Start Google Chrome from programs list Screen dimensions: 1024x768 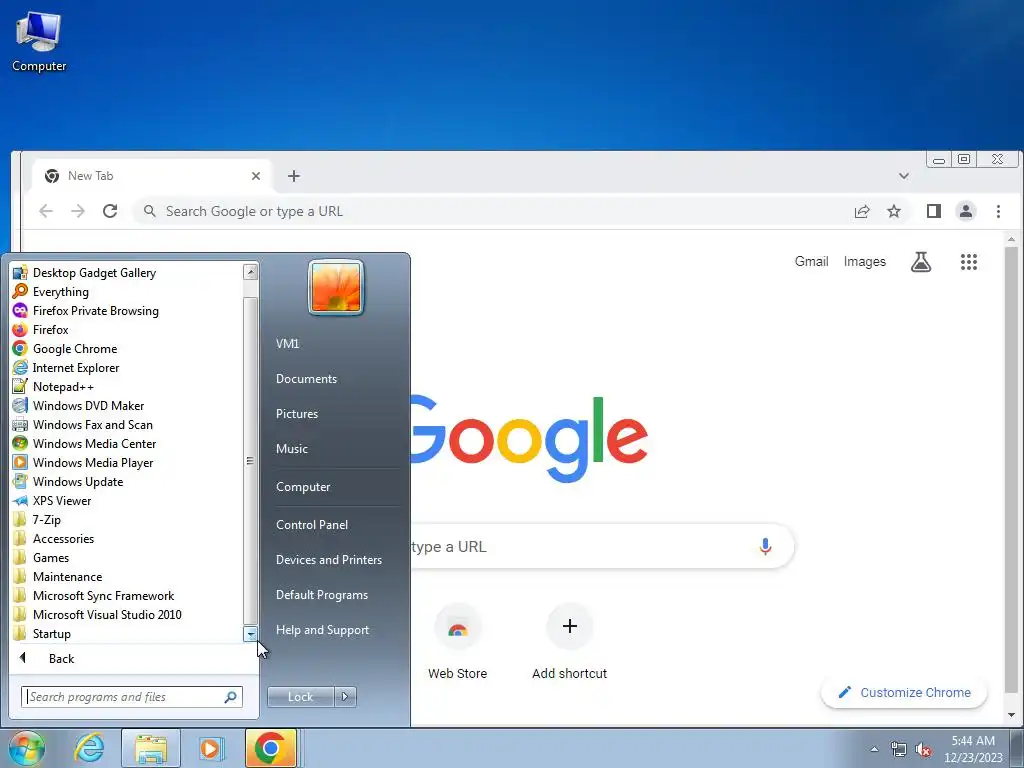click(74, 349)
